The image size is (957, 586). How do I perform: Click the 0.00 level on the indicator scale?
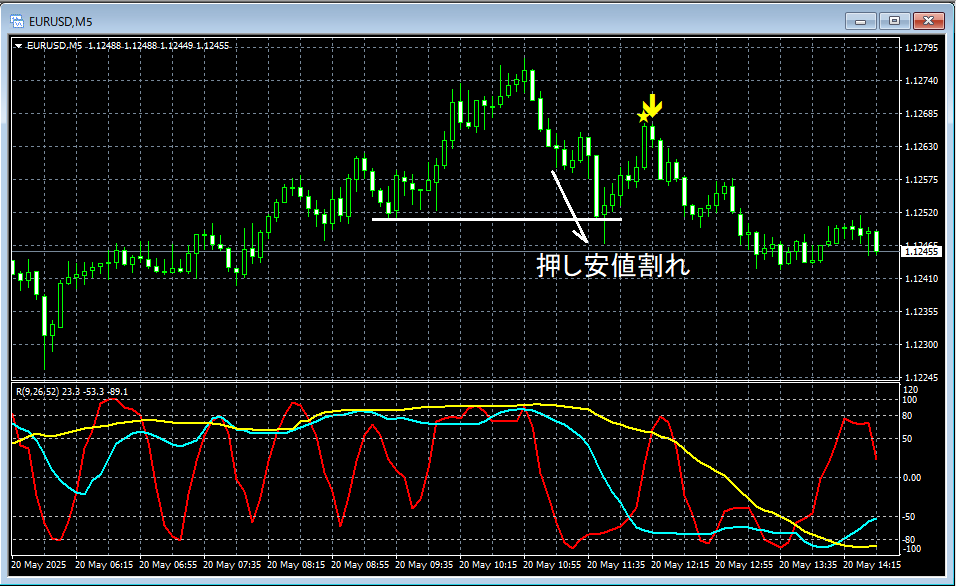(912, 477)
